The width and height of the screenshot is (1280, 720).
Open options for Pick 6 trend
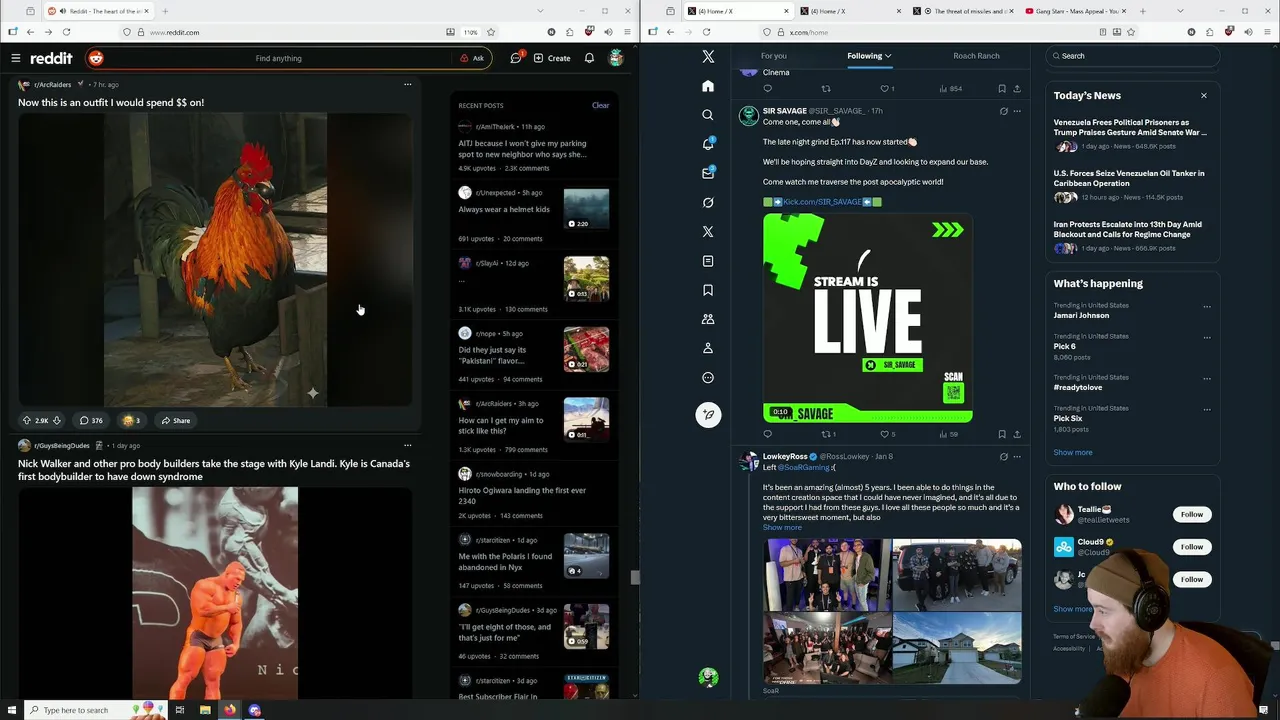click(x=1207, y=338)
